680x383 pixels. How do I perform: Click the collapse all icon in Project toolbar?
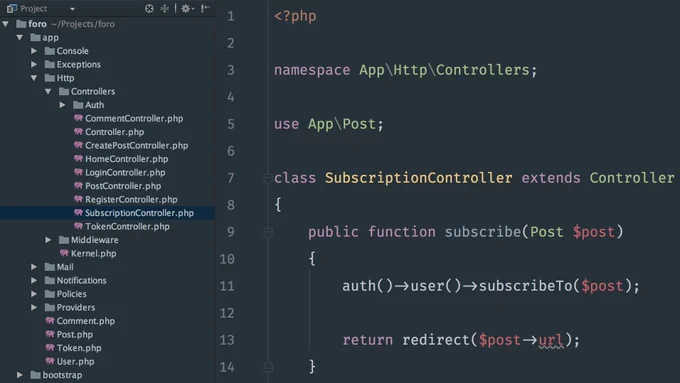[x=165, y=8]
